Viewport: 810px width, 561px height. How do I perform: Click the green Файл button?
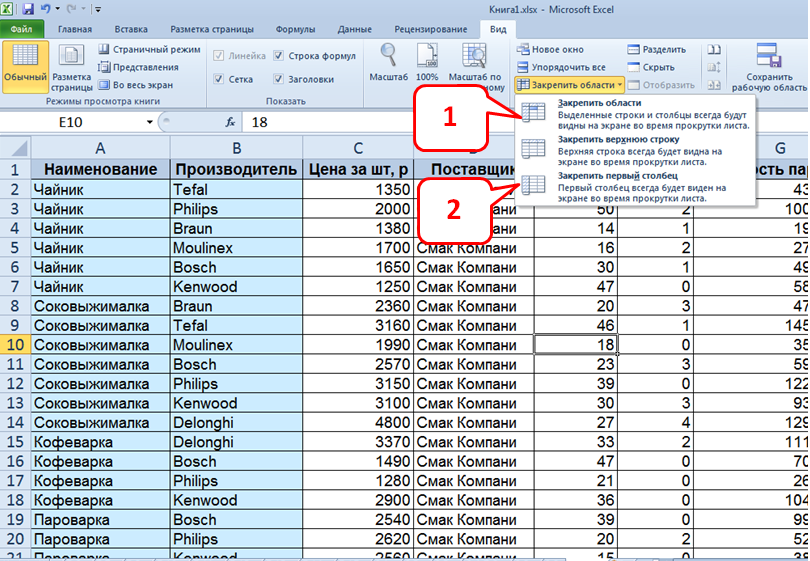22,30
